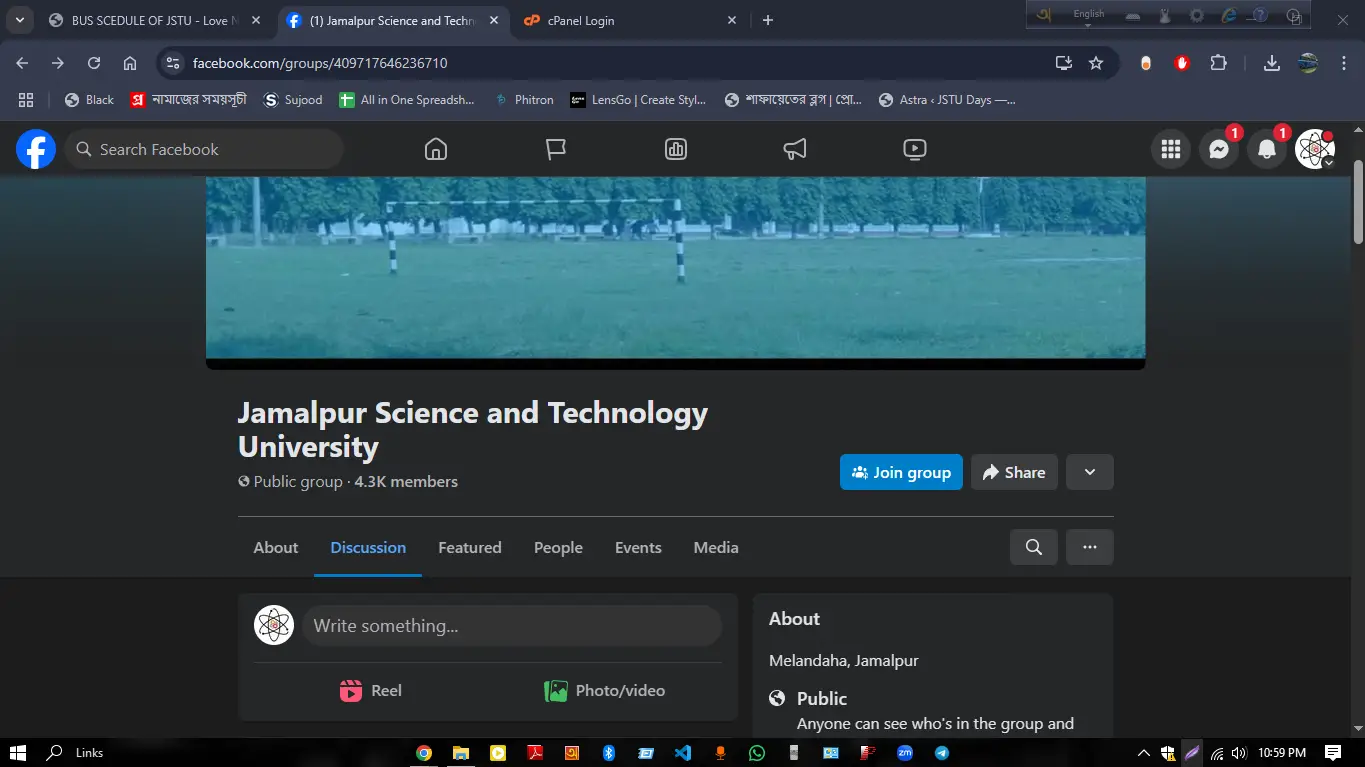The width and height of the screenshot is (1365, 767).
Task: Click the browser forward arrow
Action: point(58,63)
